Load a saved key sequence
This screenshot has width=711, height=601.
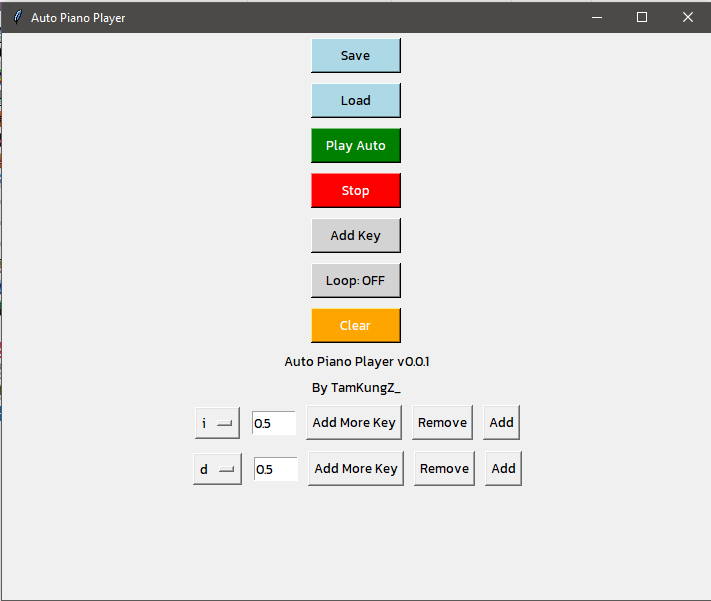pos(356,100)
